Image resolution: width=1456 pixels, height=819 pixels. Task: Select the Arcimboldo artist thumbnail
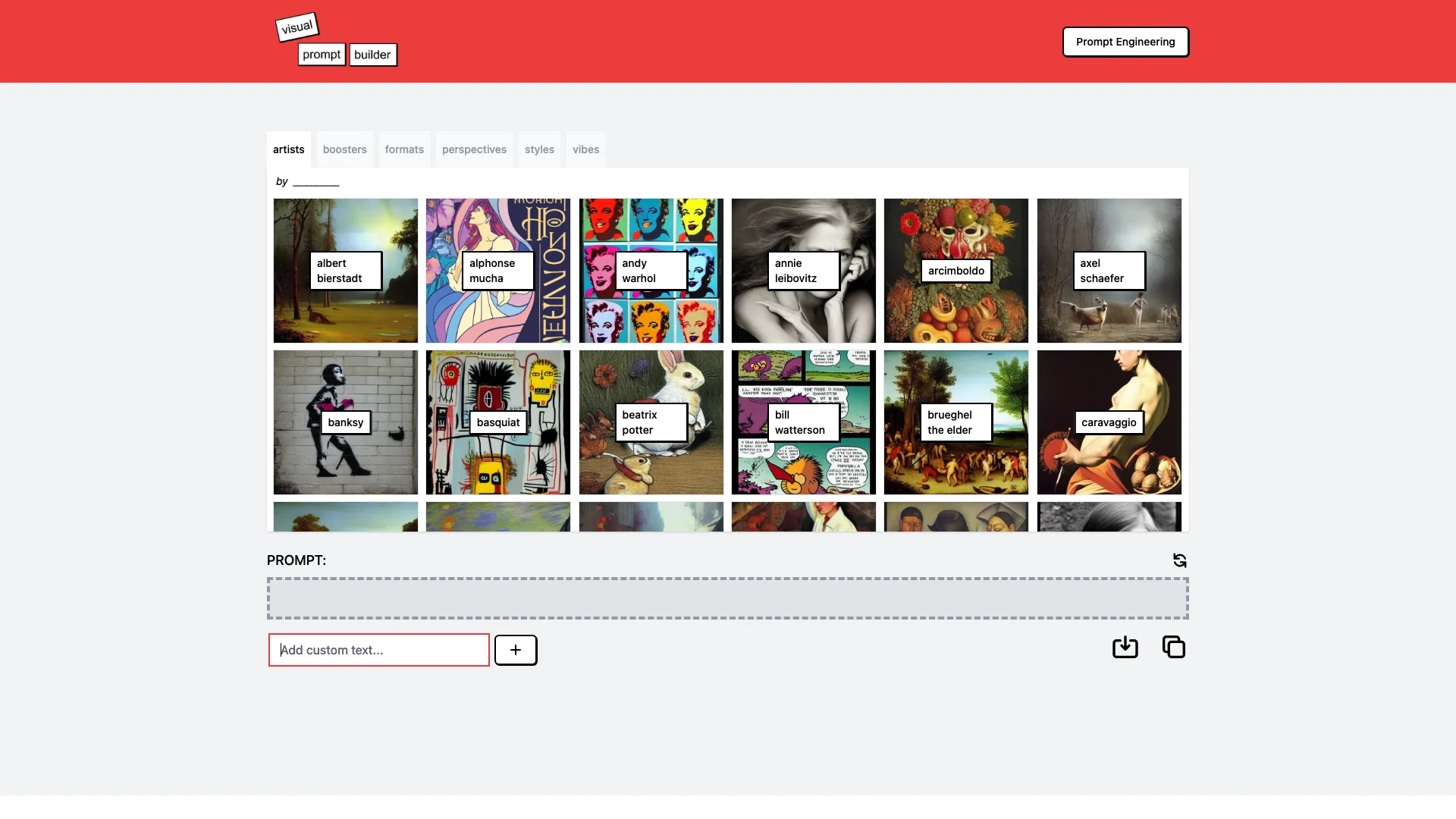tap(955, 270)
